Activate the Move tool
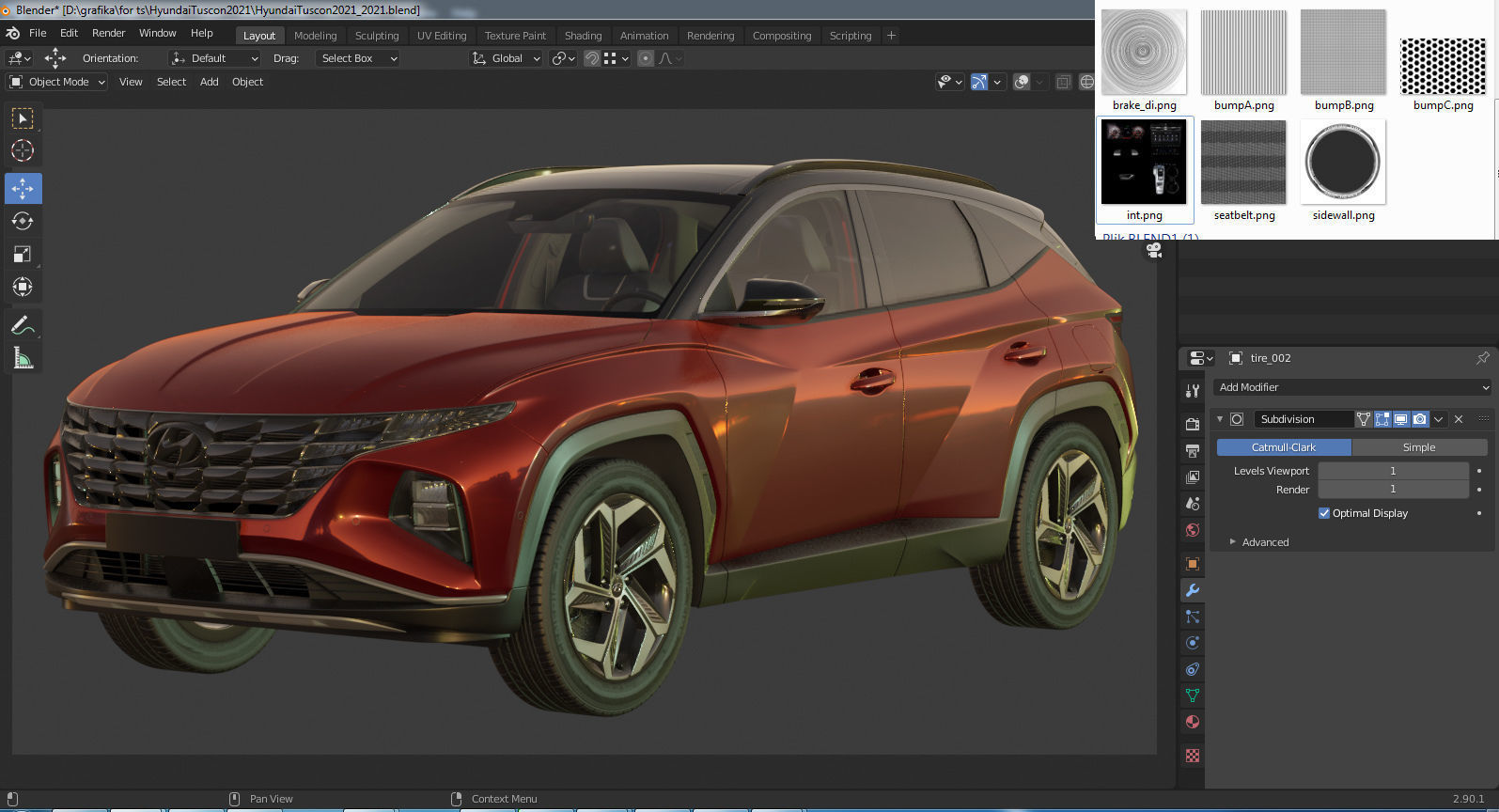Viewport: 1499px width, 812px height. [23, 188]
